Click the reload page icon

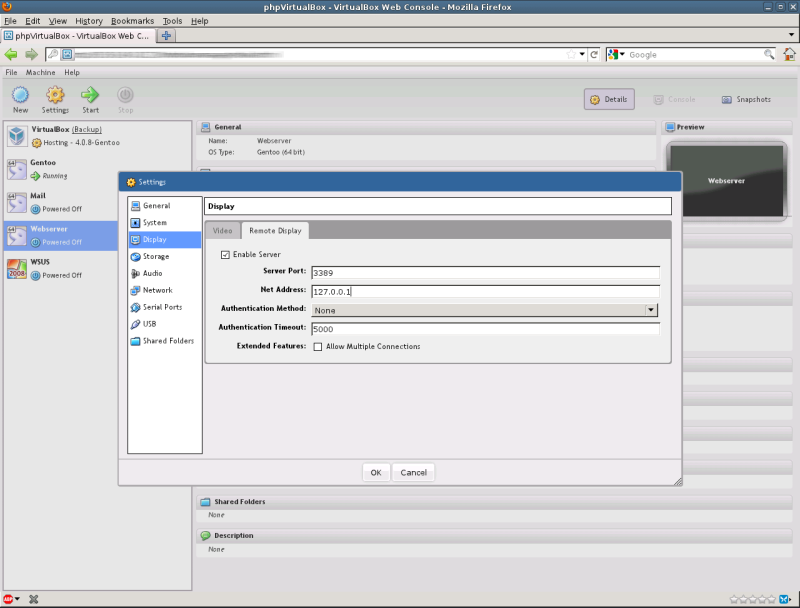[594, 55]
